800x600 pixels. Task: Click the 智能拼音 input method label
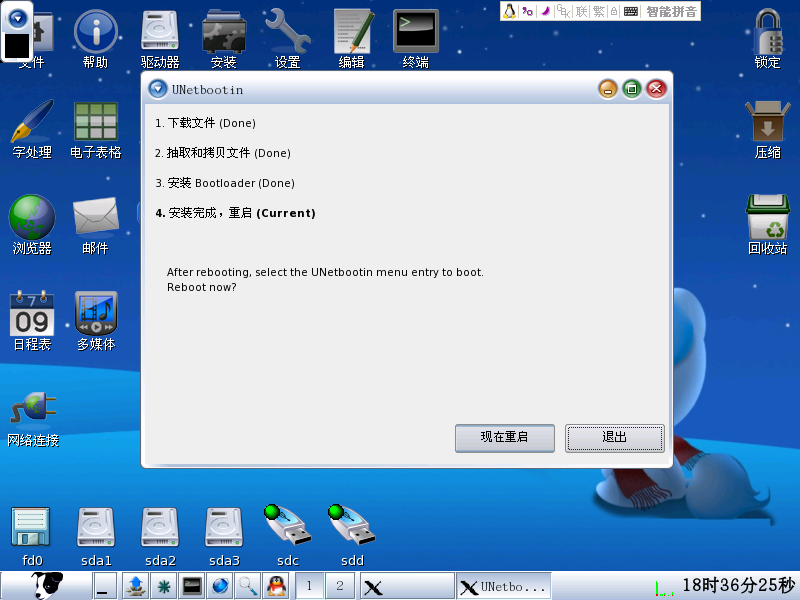[671, 11]
